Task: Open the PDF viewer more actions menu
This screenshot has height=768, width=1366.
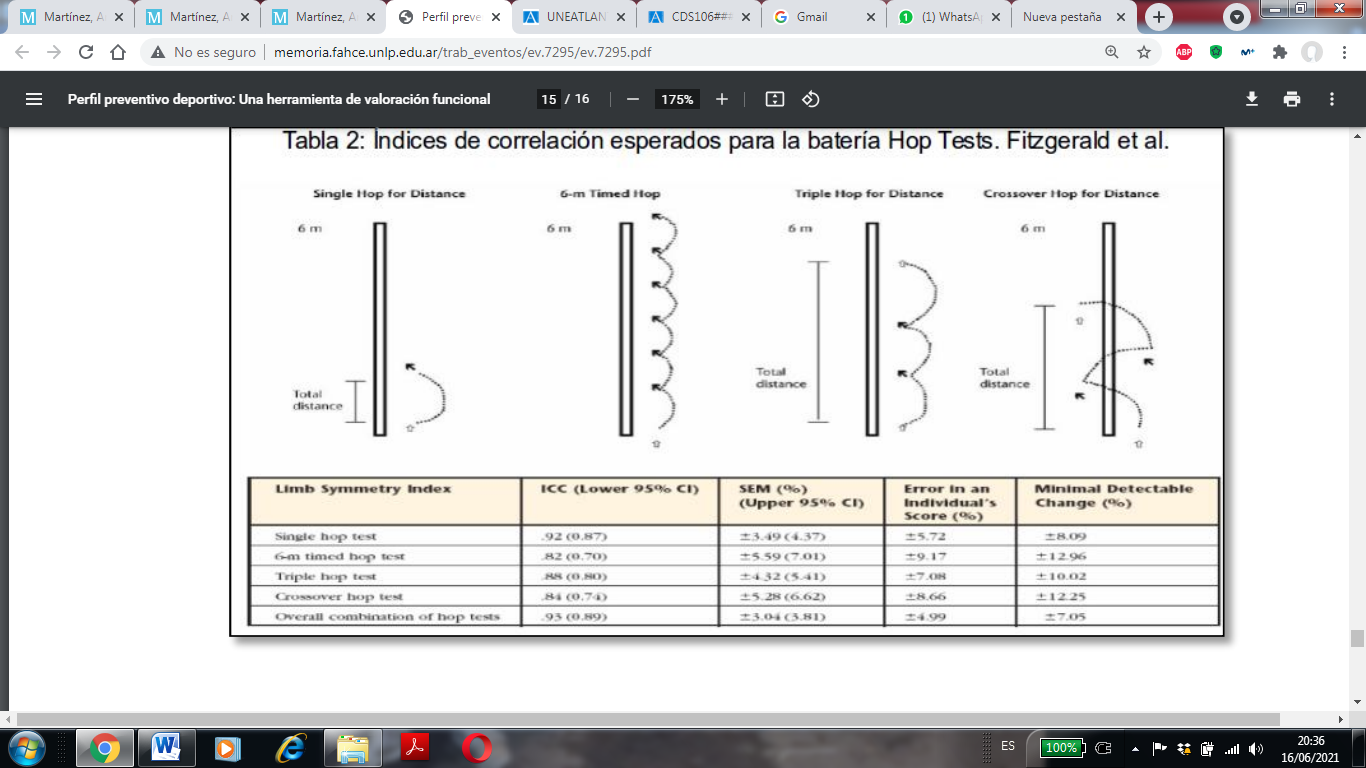Action: point(1332,99)
